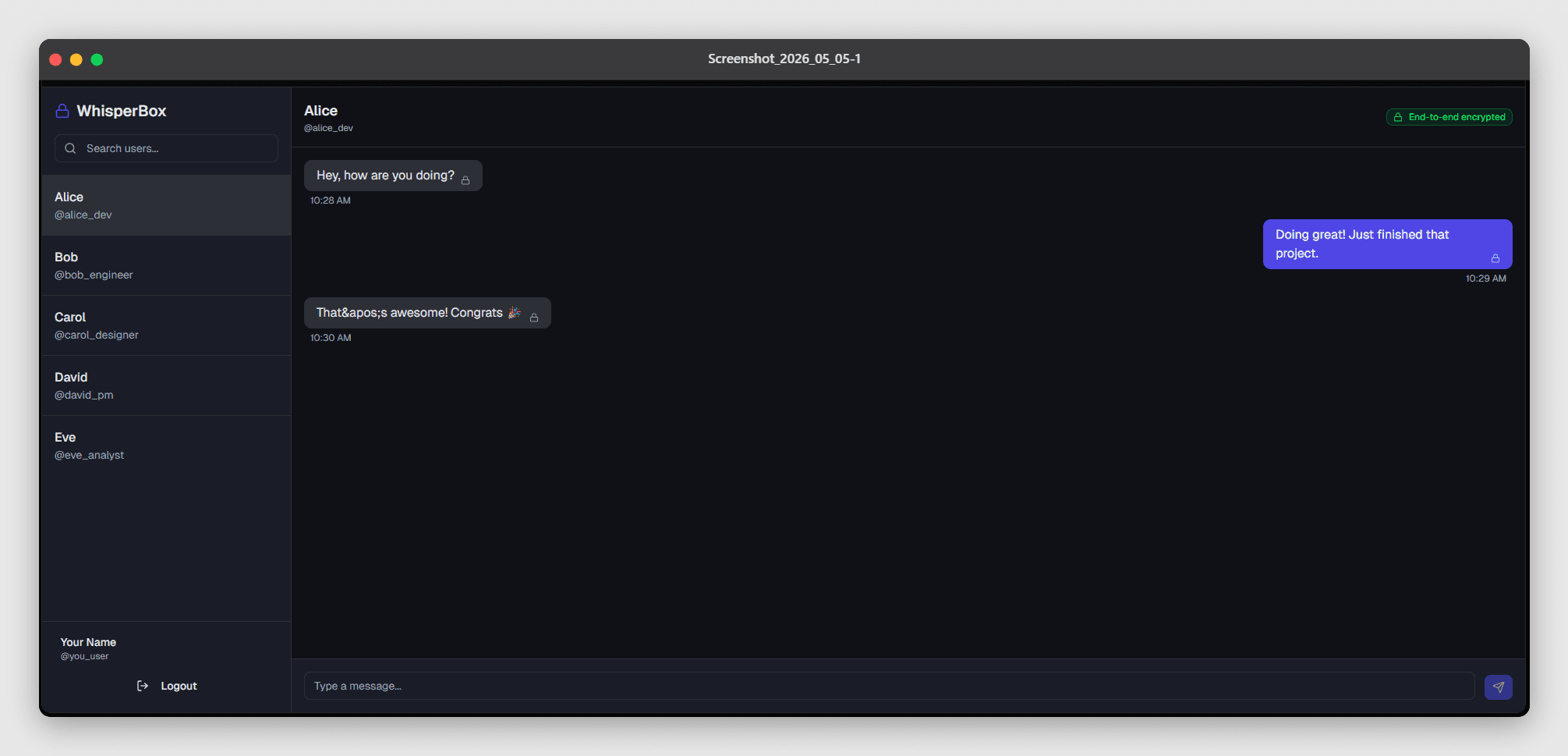Minimize window with yellow button
The height and width of the screenshot is (756, 1568).
click(x=76, y=59)
